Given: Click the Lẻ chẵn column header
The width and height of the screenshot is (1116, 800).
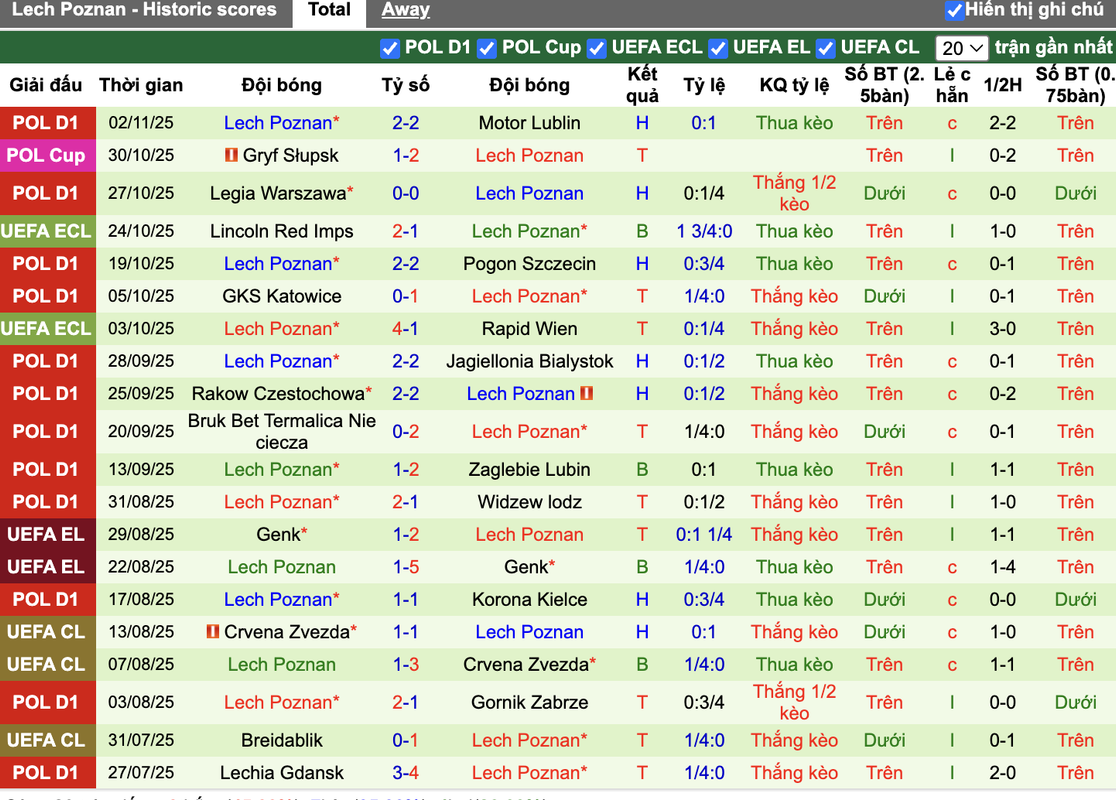Looking at the screenshot, I should tap(952, 85).
